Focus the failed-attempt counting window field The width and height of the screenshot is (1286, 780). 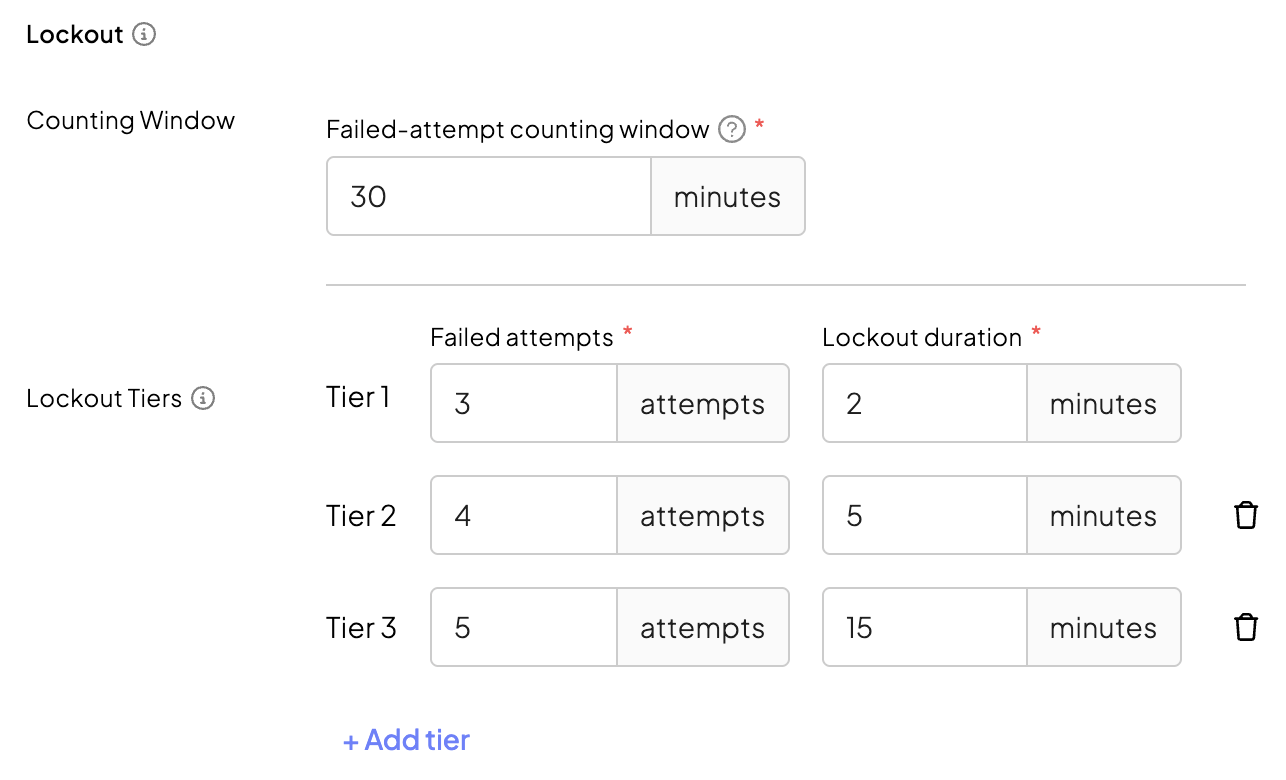coord(489,196)
